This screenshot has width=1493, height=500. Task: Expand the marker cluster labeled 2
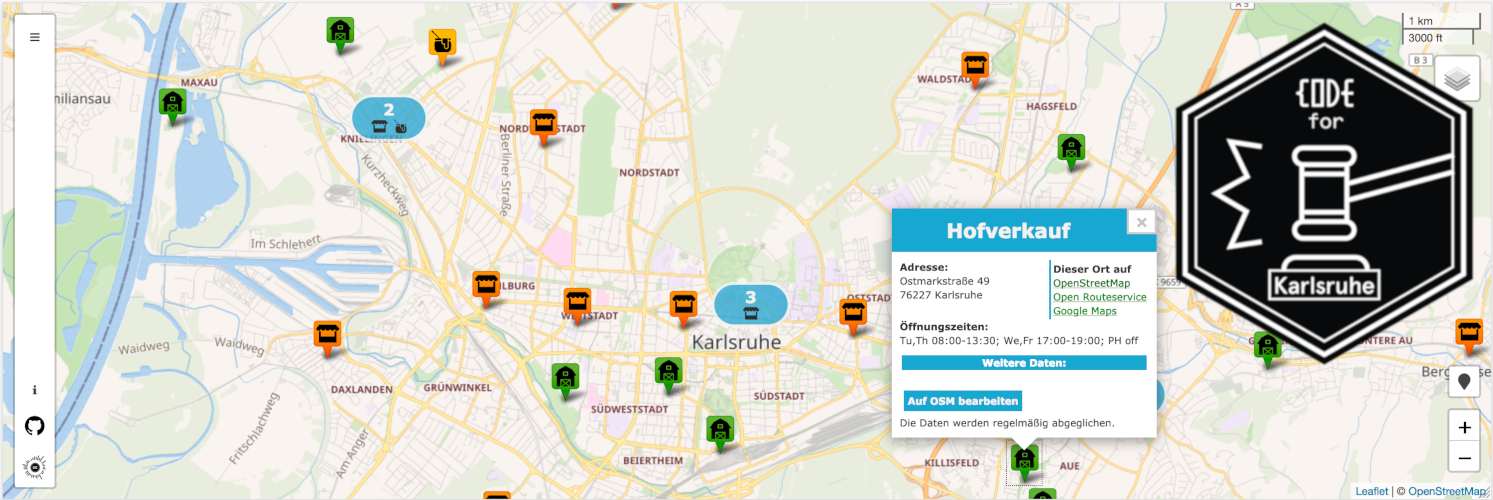[389, 117]
